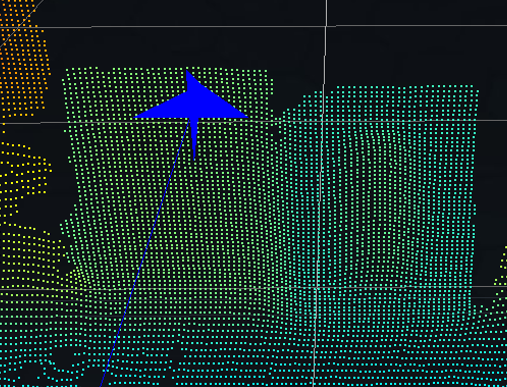
Task: Click the blue aircraft marker
Action: pos(193,110)
